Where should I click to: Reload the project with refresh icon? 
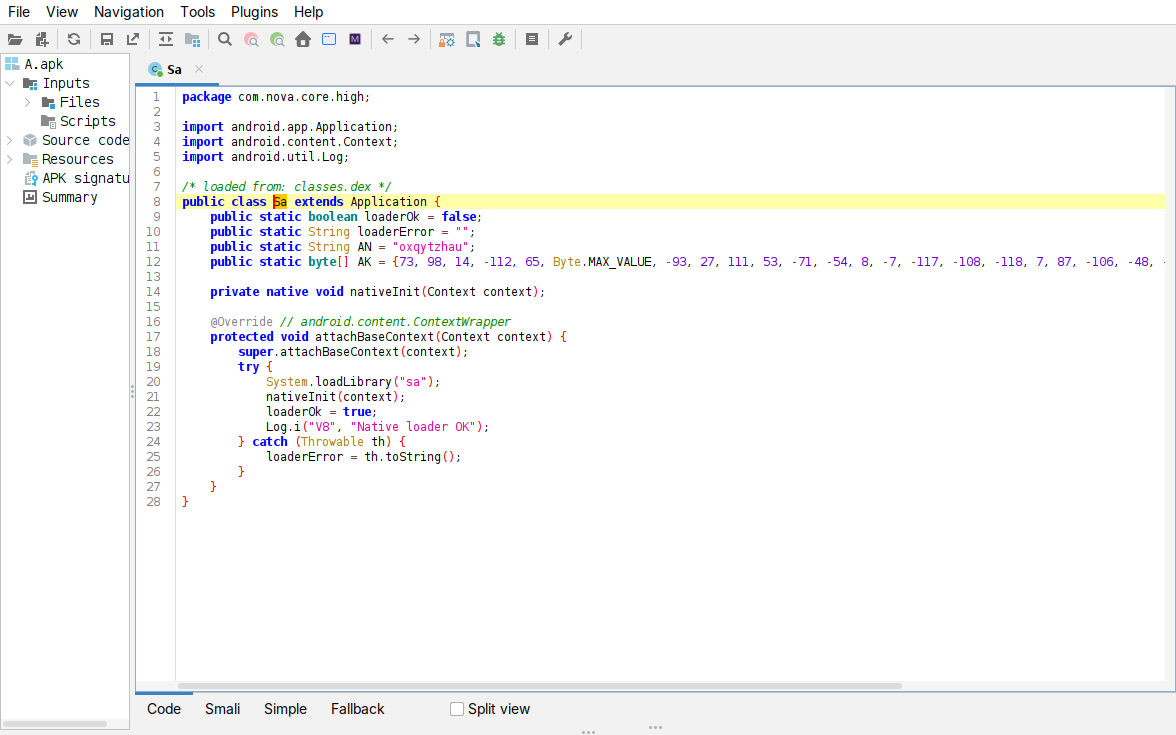click(74, 40)
